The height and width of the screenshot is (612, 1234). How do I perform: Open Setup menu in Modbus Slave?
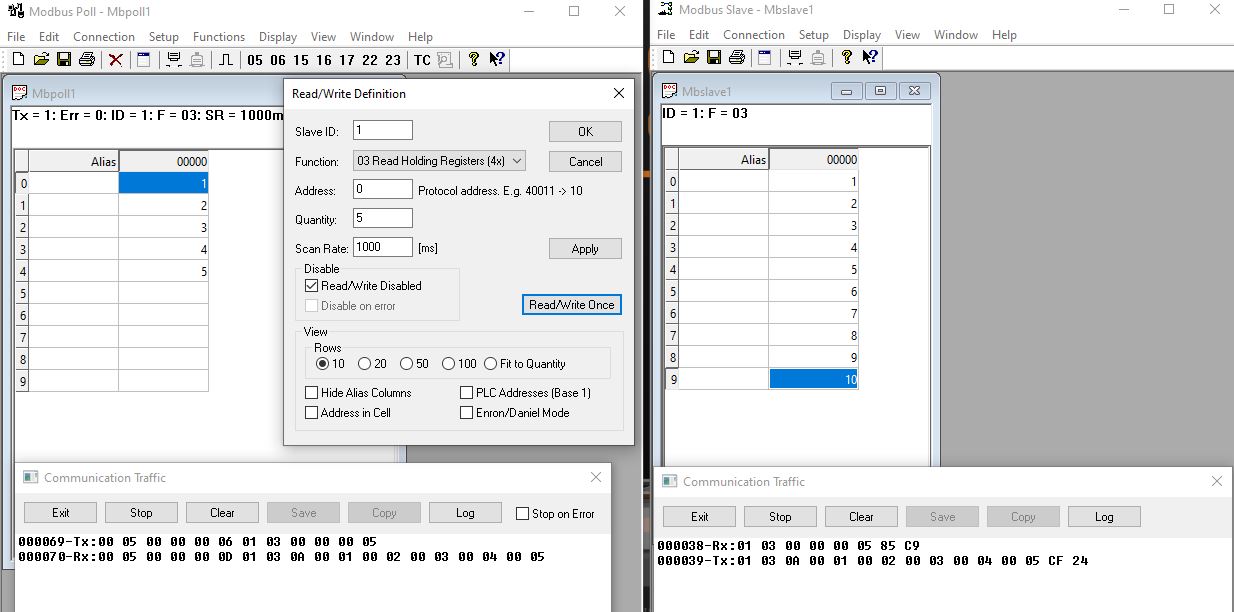(x=814, y=35)
